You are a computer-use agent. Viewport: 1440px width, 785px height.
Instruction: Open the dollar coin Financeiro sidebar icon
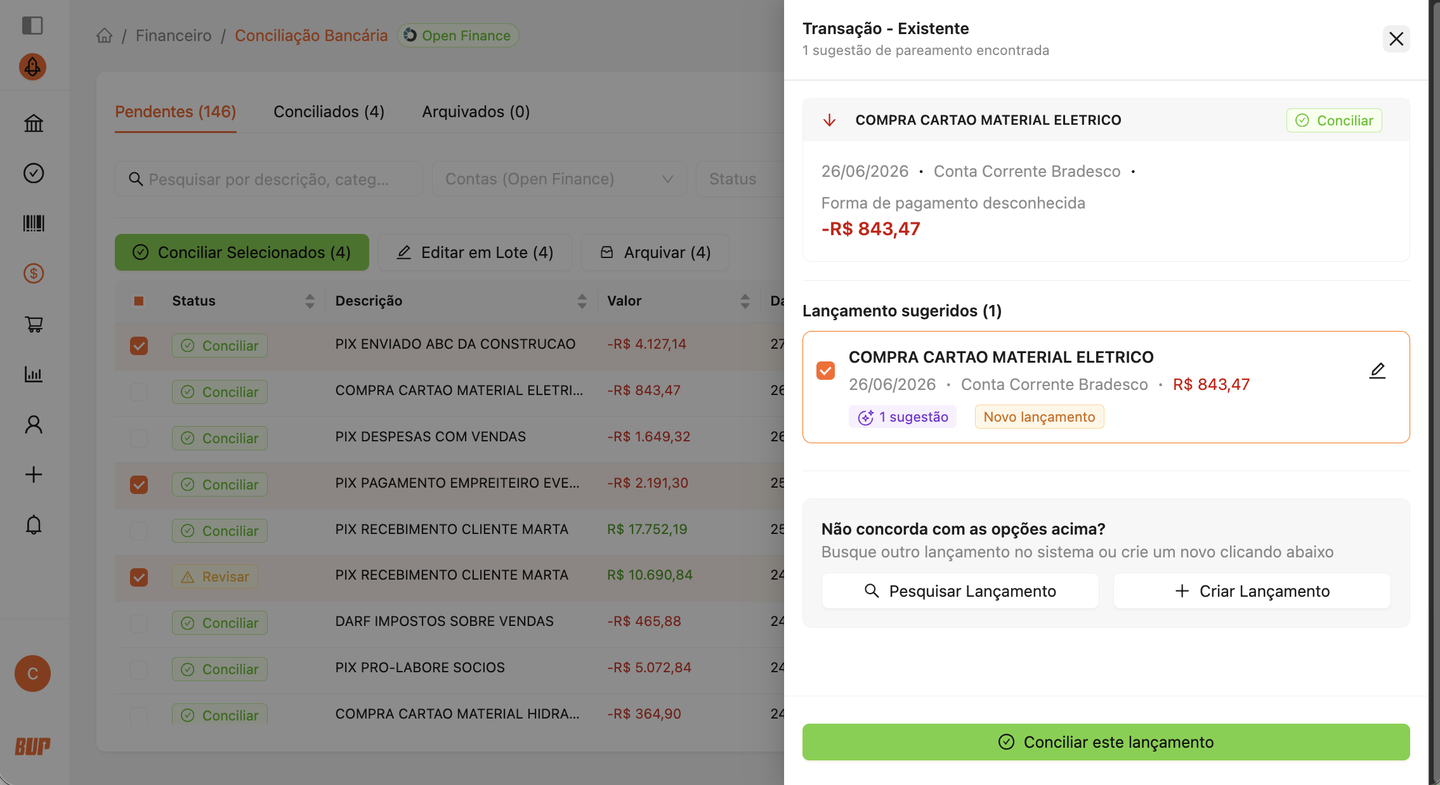pos(34,273)
